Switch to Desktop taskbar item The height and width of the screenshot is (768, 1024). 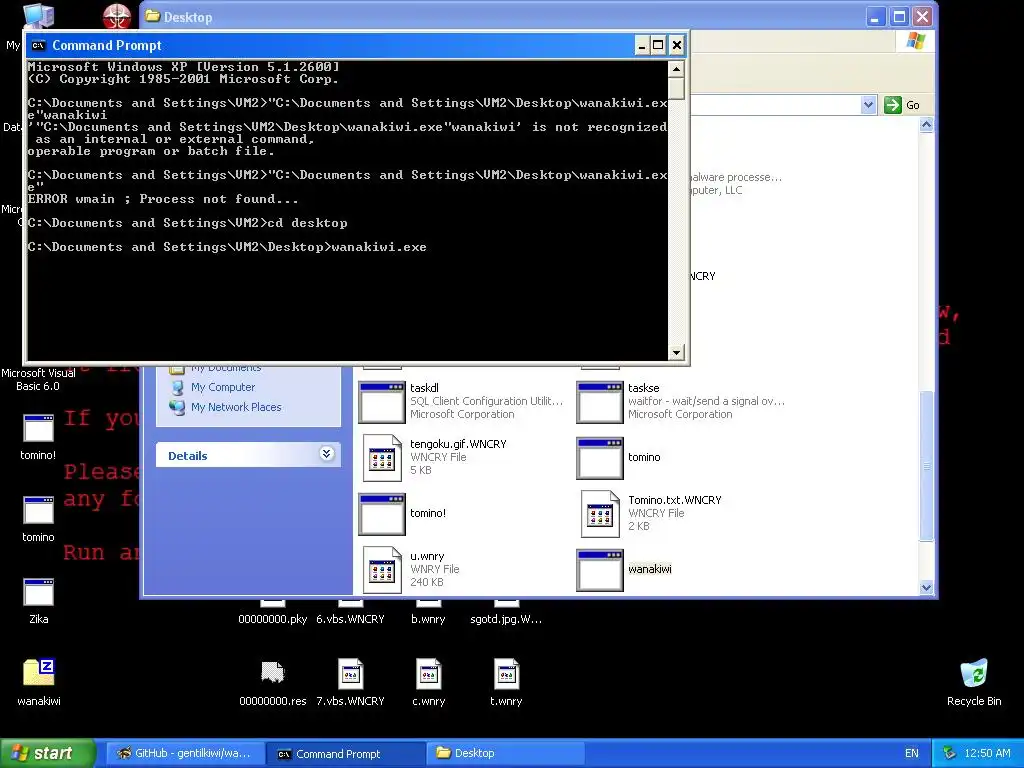[505, 753]
